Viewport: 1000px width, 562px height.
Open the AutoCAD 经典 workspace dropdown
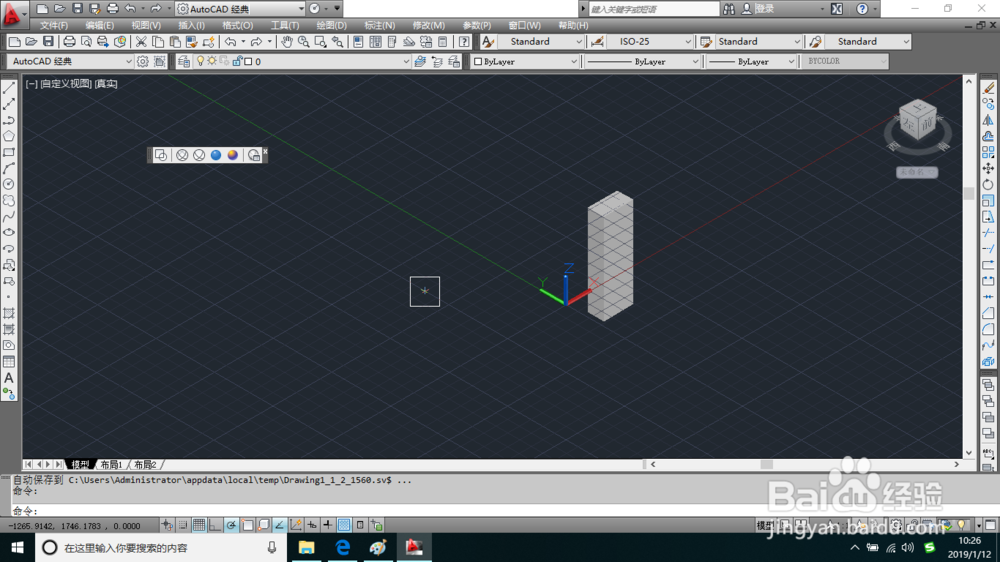click(70, 61)
